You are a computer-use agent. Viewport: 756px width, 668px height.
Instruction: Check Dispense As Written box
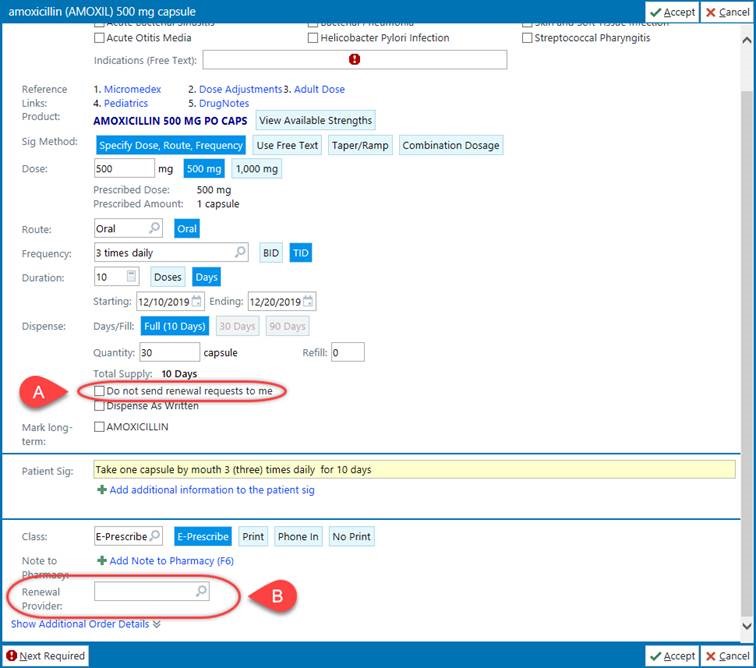pos(99,406)
